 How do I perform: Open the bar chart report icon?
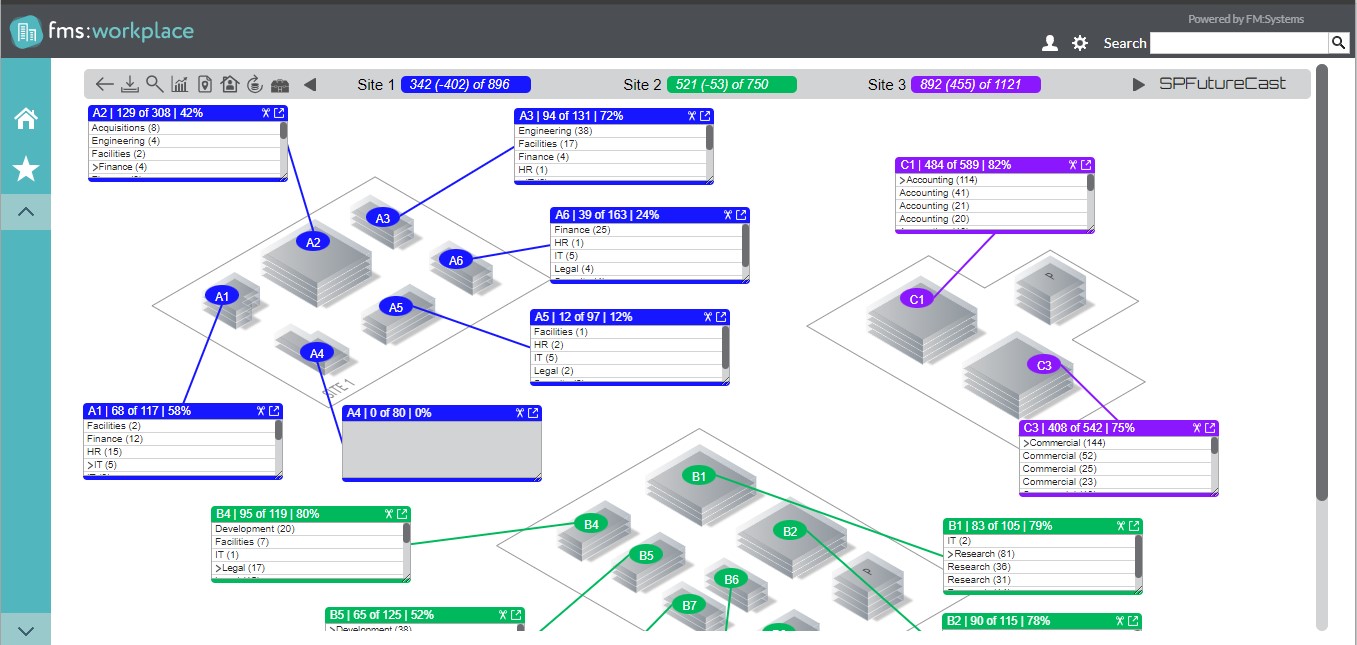180,84
